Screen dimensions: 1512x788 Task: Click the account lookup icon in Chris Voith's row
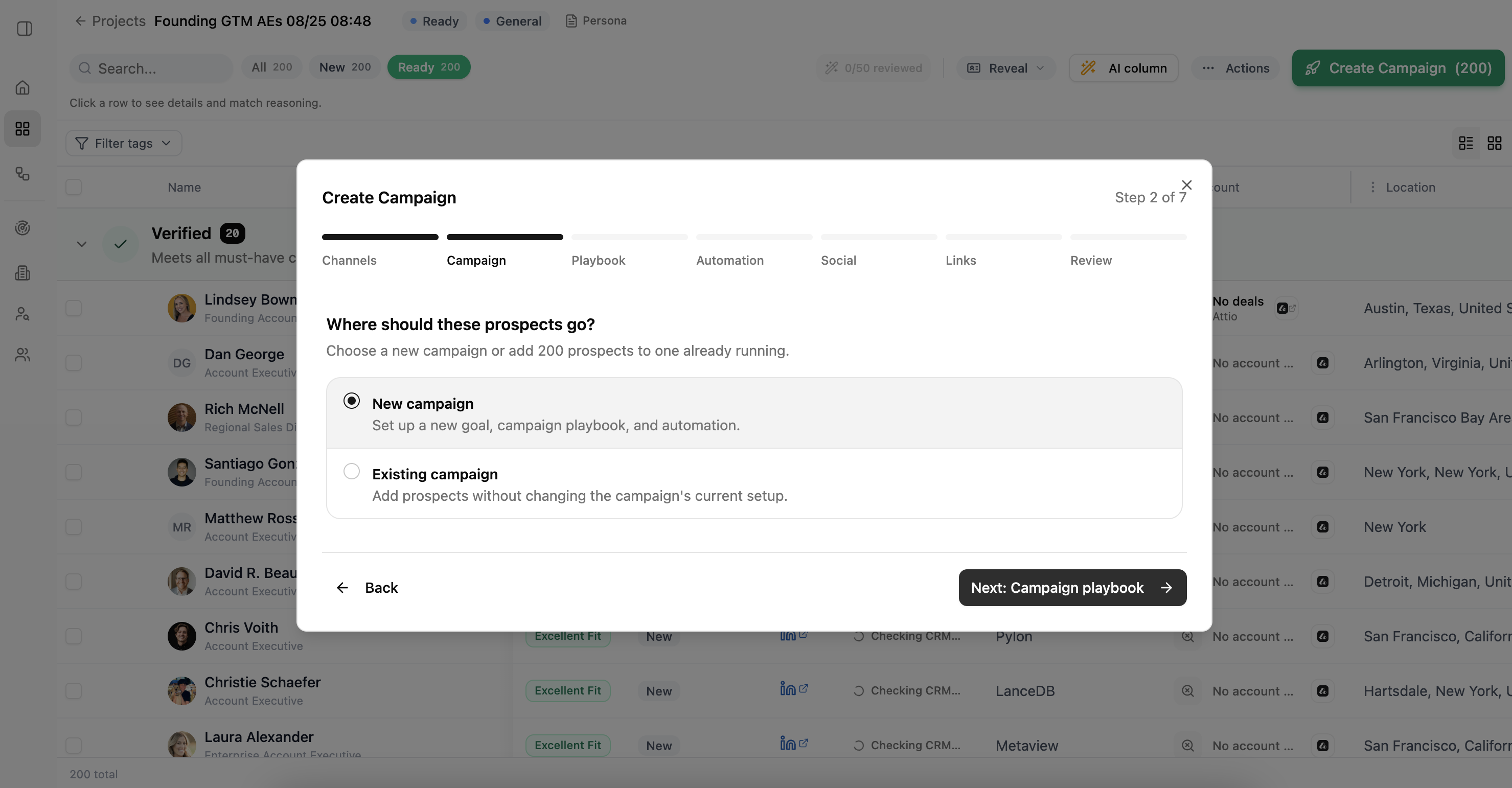[1187, 636]
